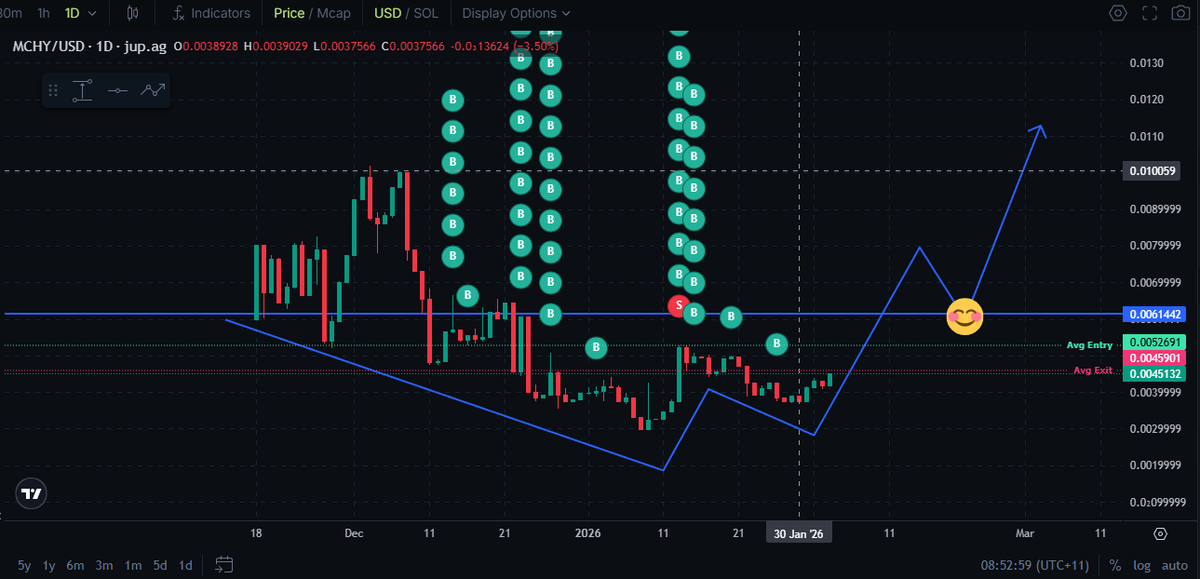Select the price range measure tool
Image resolution: width=1200 pixels, height=579 pixels.
pos(83,90)
